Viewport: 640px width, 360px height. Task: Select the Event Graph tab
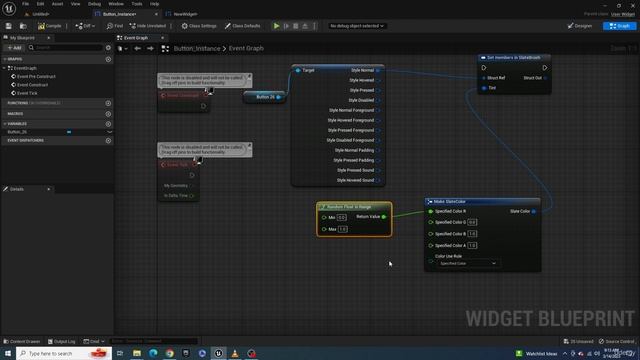136,38
